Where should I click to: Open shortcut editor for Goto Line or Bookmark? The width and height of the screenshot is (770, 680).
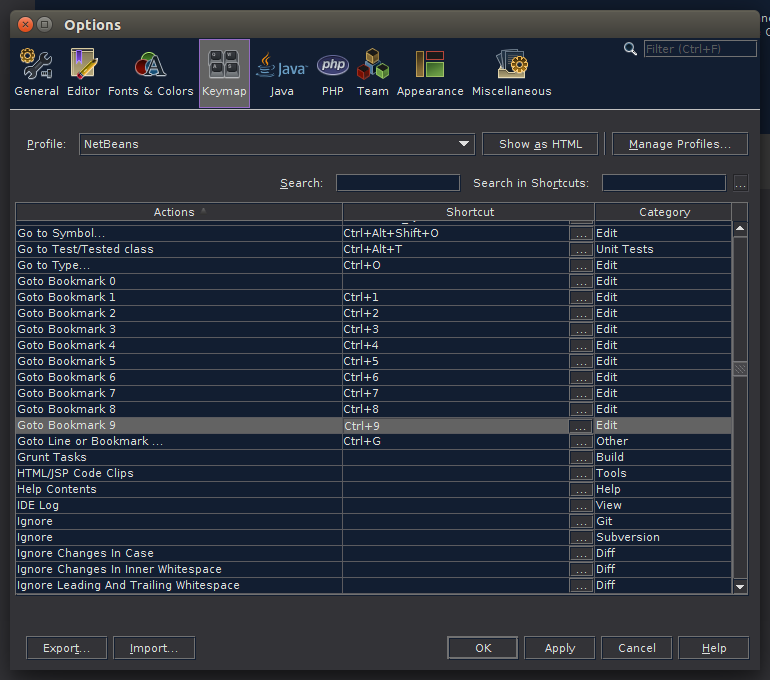(581, 442)
